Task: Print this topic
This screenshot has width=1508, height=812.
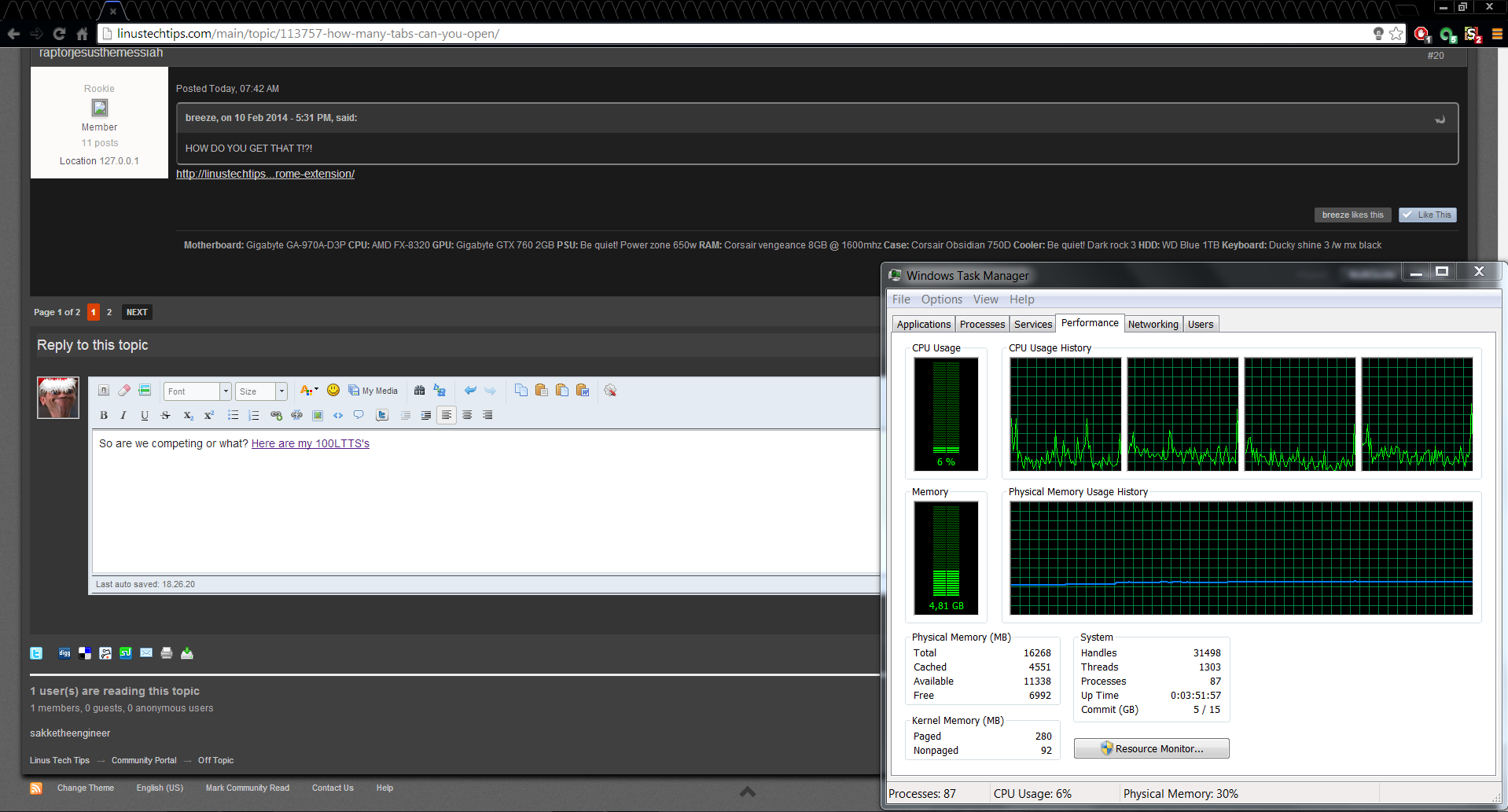Action: click(x=167, y=653)
